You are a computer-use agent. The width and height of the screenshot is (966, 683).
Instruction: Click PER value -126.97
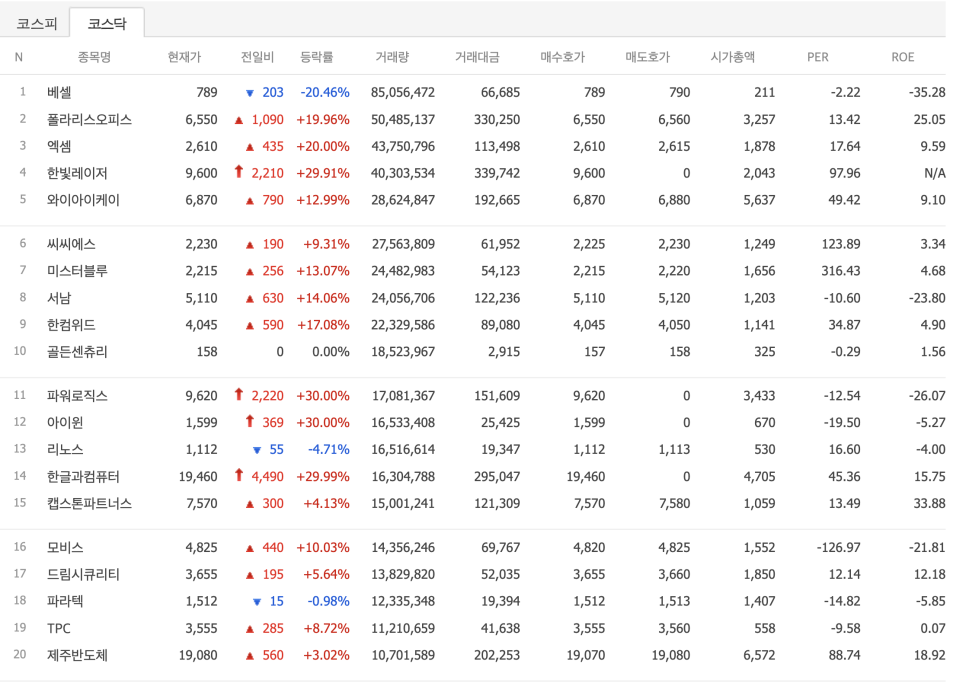point(838,548)
